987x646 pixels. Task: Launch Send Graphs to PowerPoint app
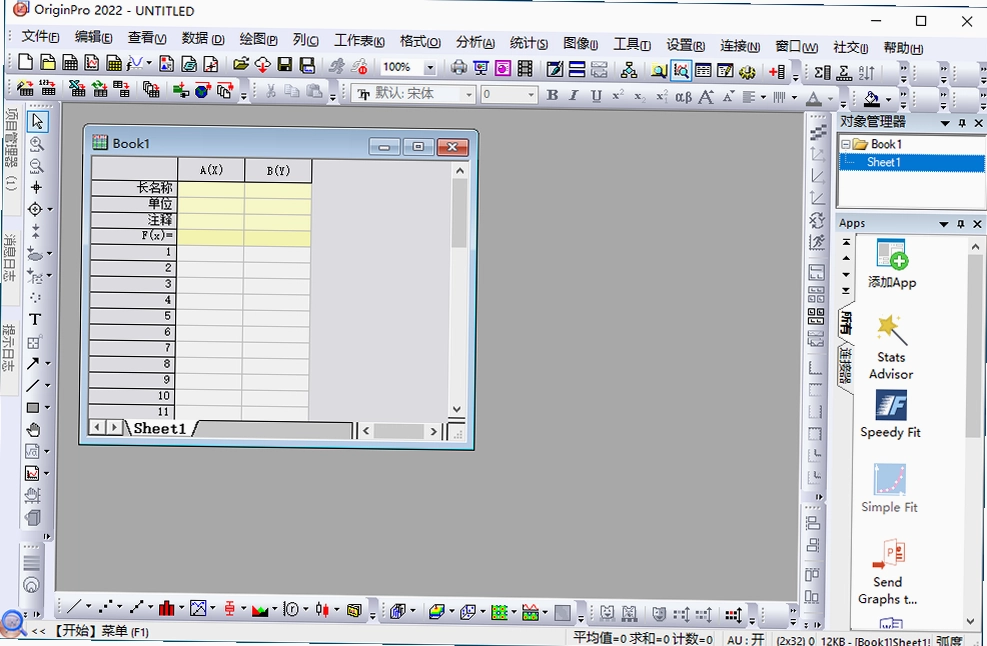pos(888,572)
